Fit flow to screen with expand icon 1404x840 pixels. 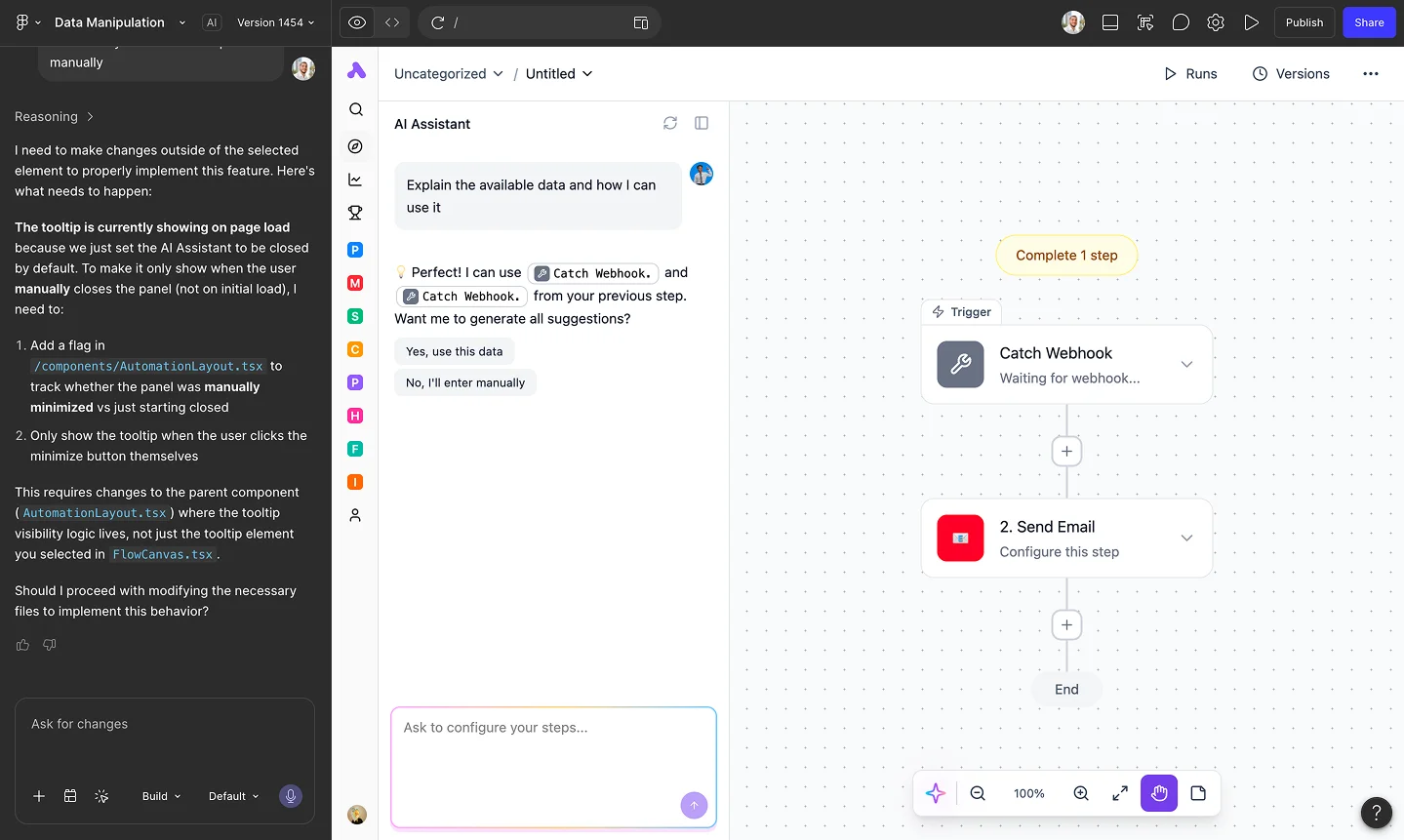tap(1120, 793)
